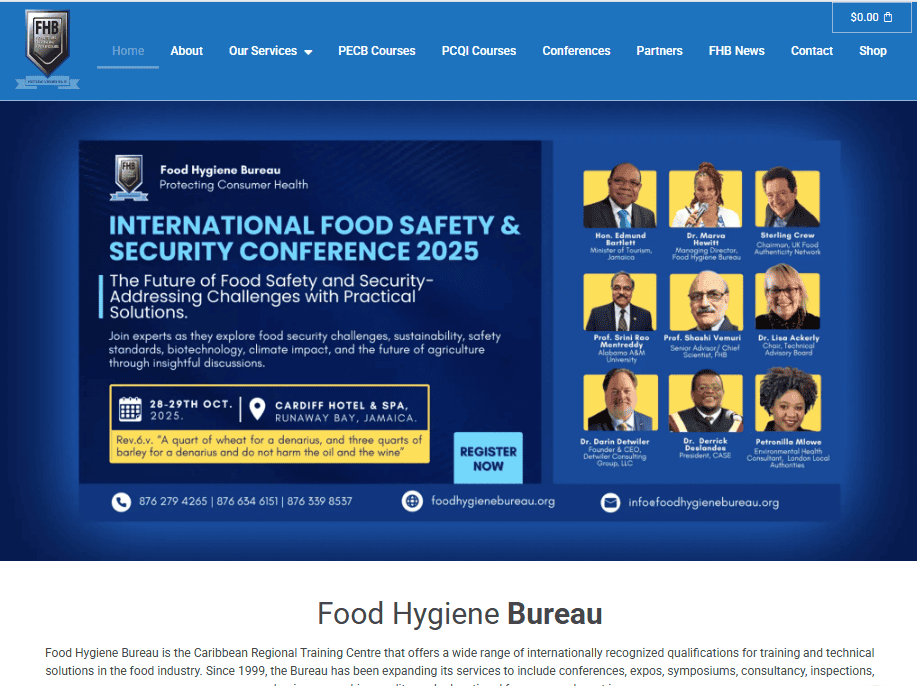Select Dr. Derrick Deslandes' speaker photo
The image size is (917, 686).
pos(706,401)
